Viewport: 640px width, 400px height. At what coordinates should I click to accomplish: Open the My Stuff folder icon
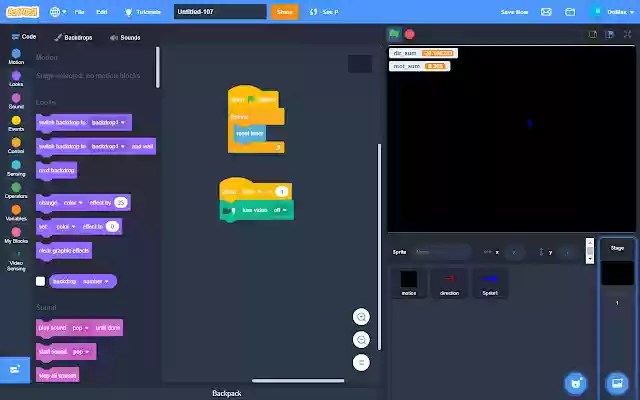click(x=570, y=12)
